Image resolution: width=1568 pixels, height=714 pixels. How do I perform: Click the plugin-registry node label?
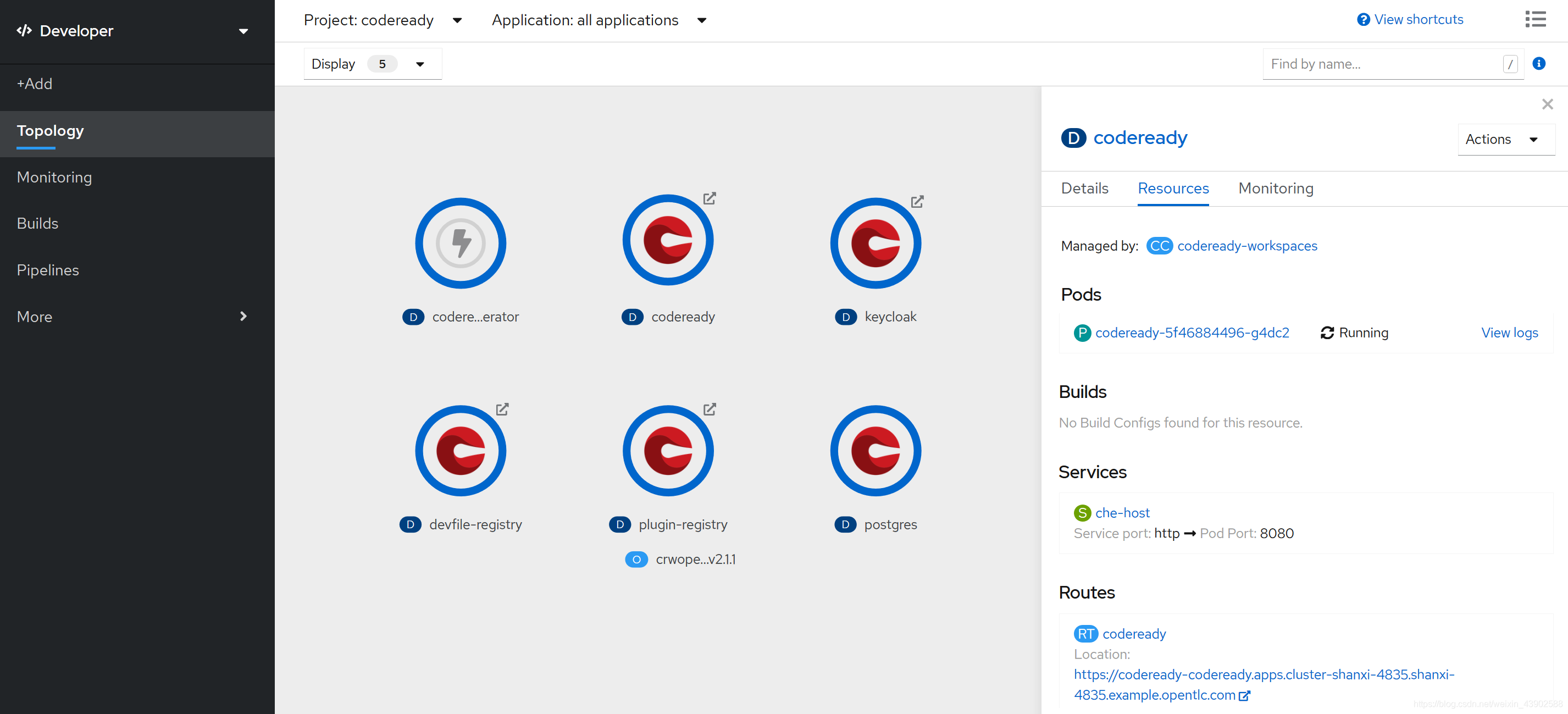pyautogui.click(x=683, y=525)
